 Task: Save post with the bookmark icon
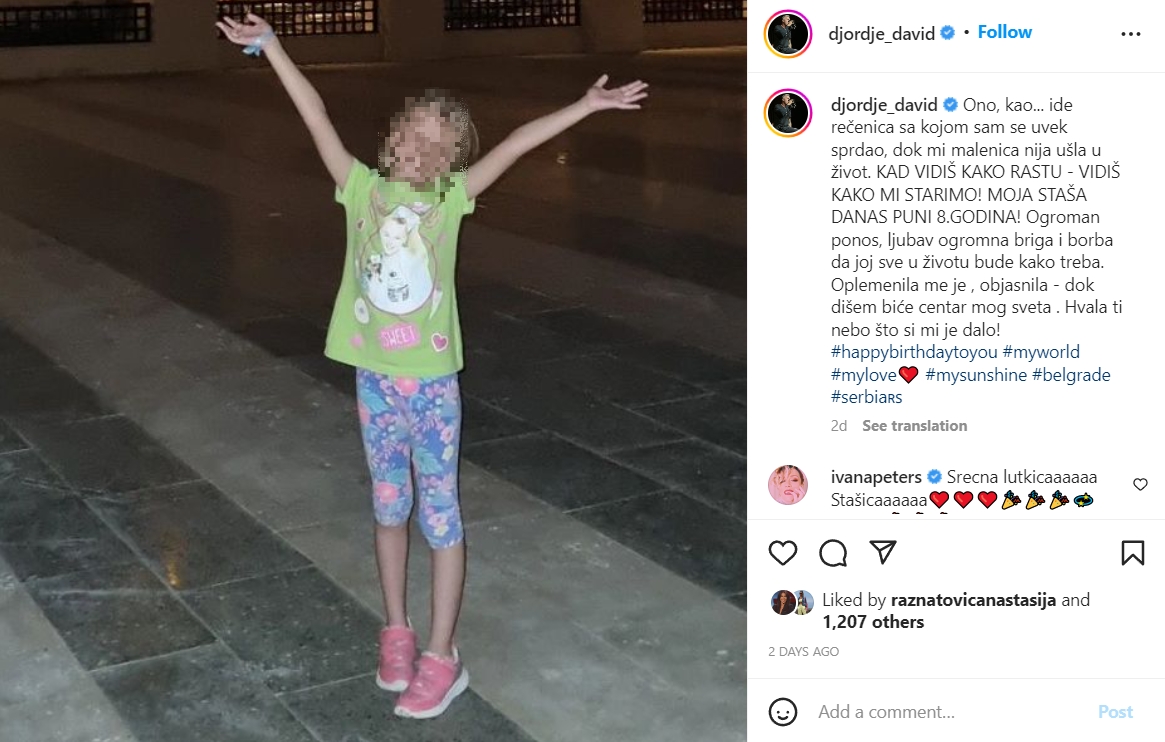pos(1132,553)
